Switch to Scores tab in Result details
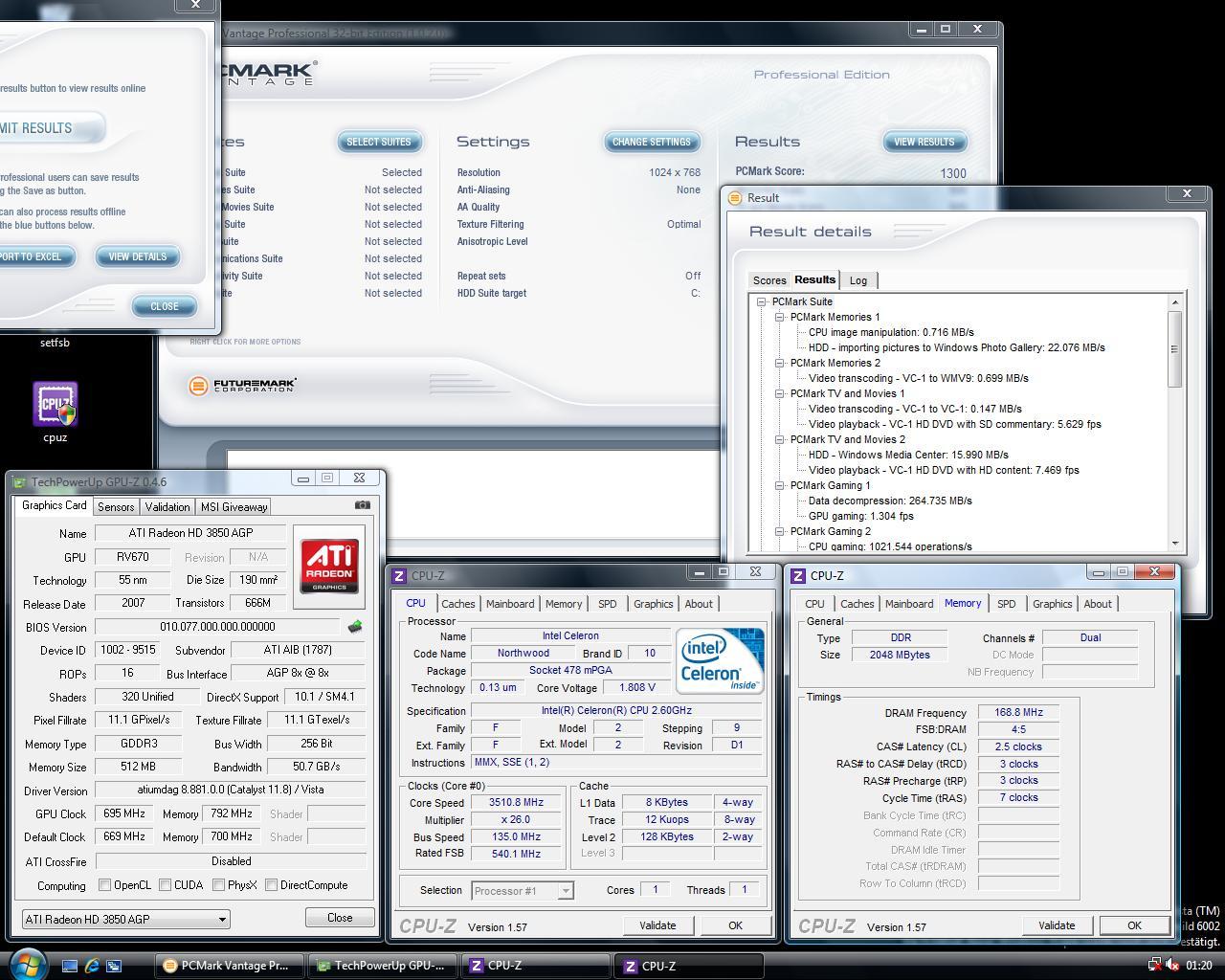The image size is (1225, 980). tap(769, 280)
